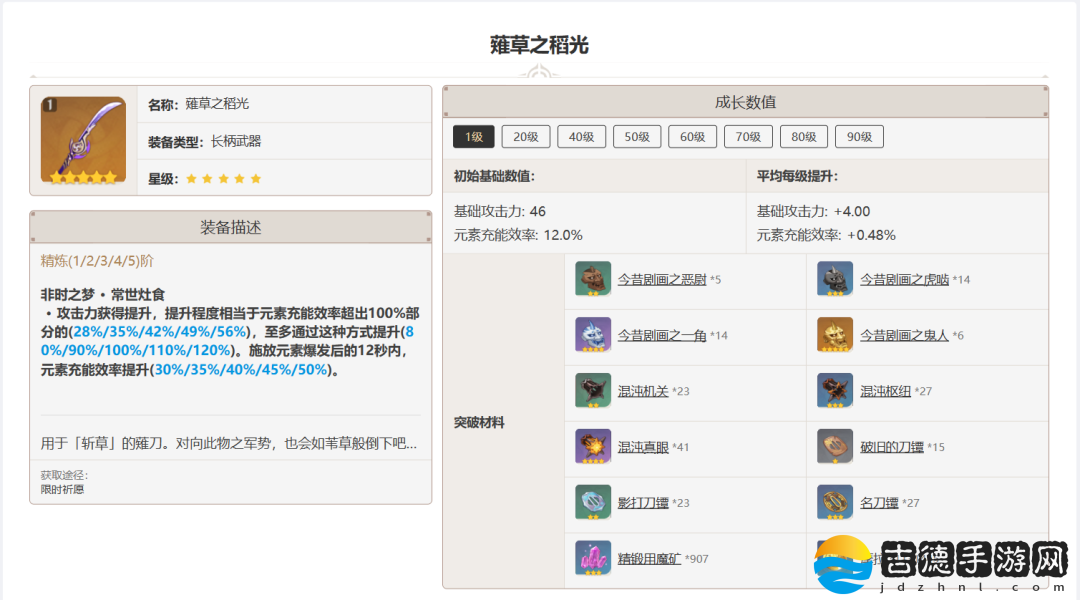
Task: Click the 今昔剧画之鬼人 material icon
Action: tap(835, 335)
